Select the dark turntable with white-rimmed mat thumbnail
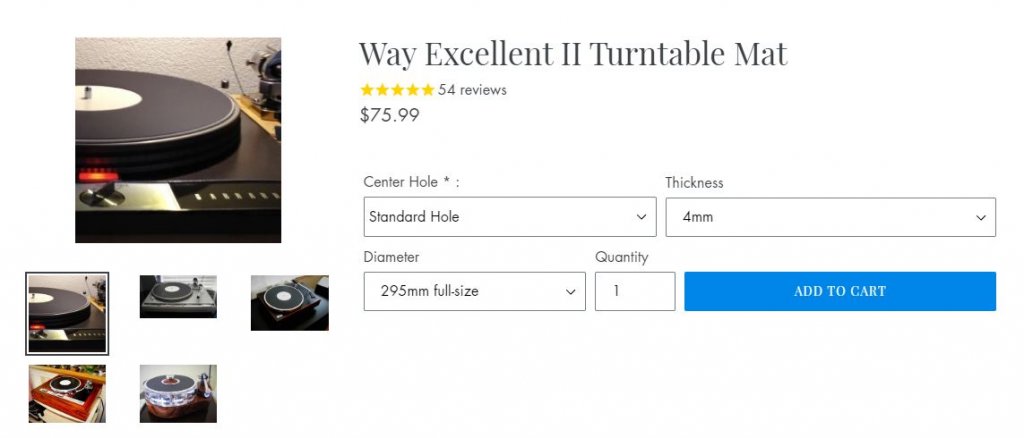 tap(289, 303)
